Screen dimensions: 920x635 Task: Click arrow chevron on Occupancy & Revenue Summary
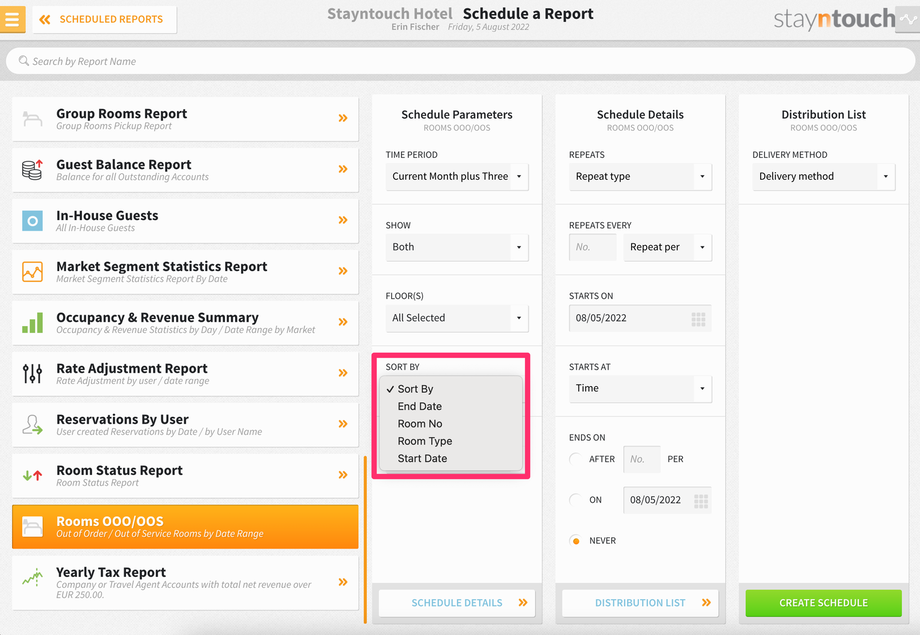pos(343,322)
